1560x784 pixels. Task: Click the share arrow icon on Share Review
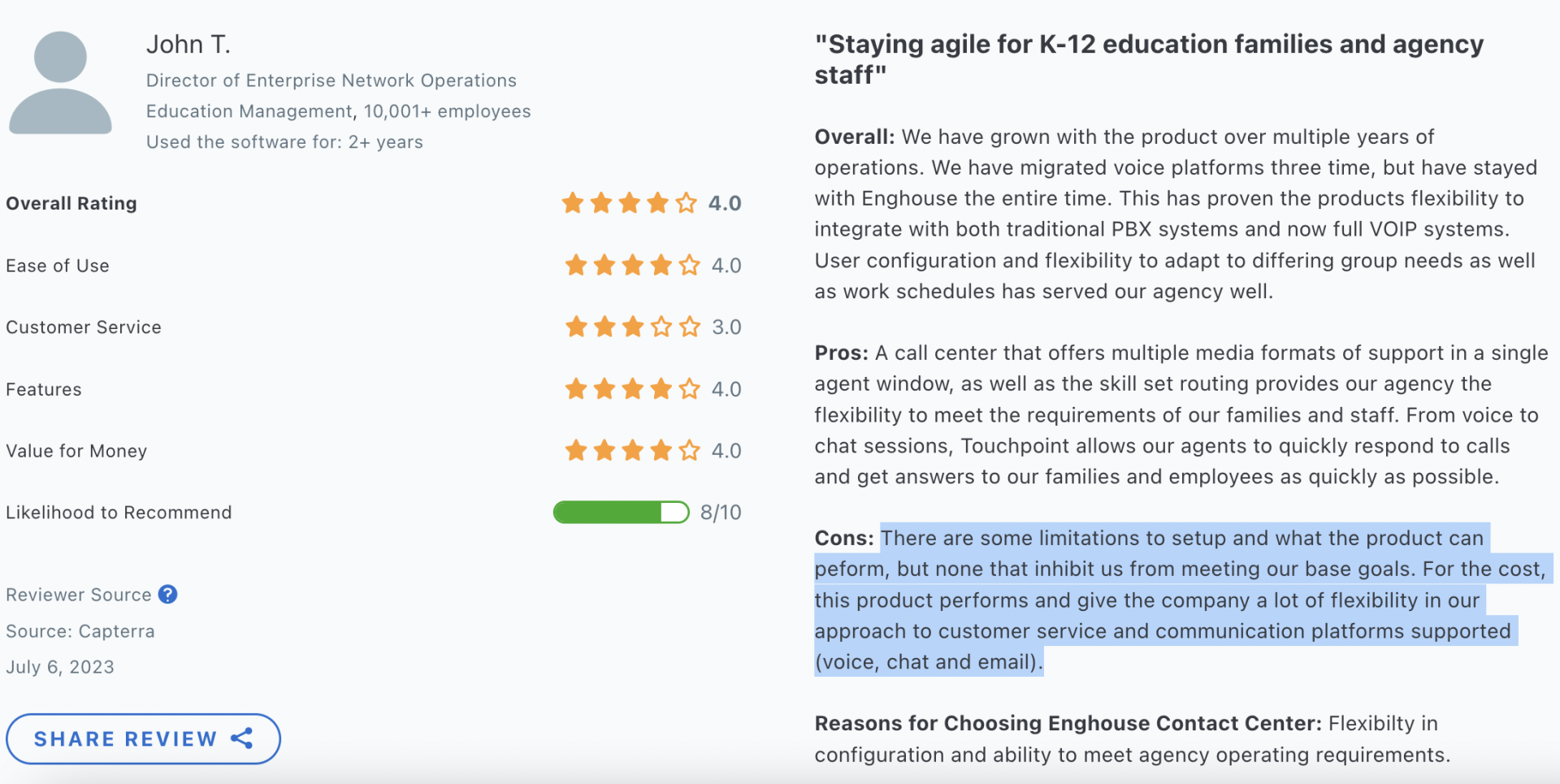pyautogui.click(x=242, y=739)
